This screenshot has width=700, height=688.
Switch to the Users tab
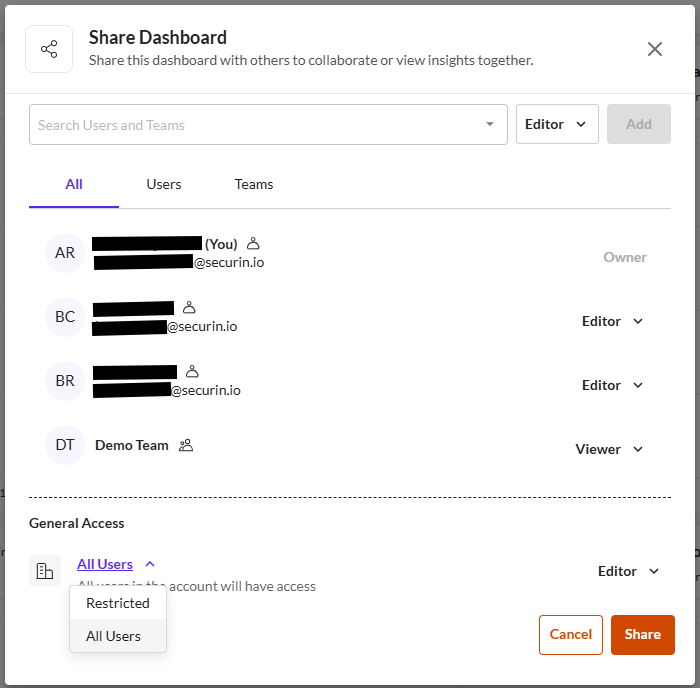[x=164, y=184]
